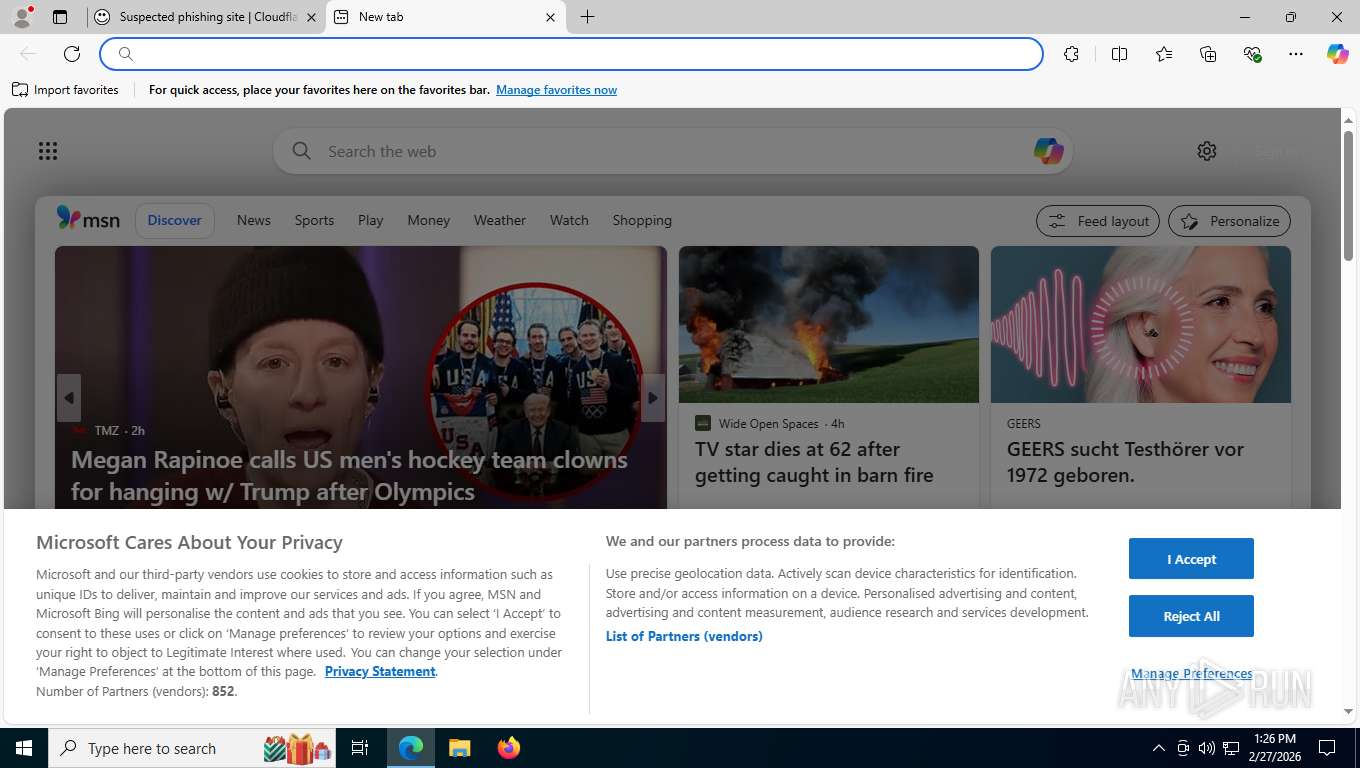Open the Weather feed tab
Viewport: 1360px width, 768px height.
coord(500,220)
